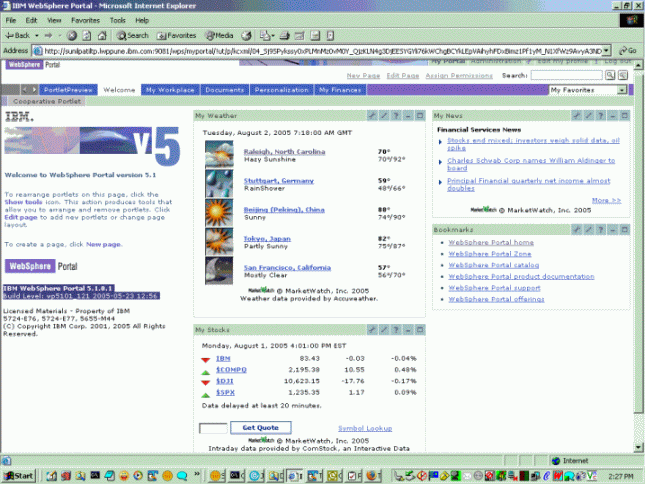Click the stock symbol input field
645x484 pixels.
pyautogui.click(x=212, y=428)
